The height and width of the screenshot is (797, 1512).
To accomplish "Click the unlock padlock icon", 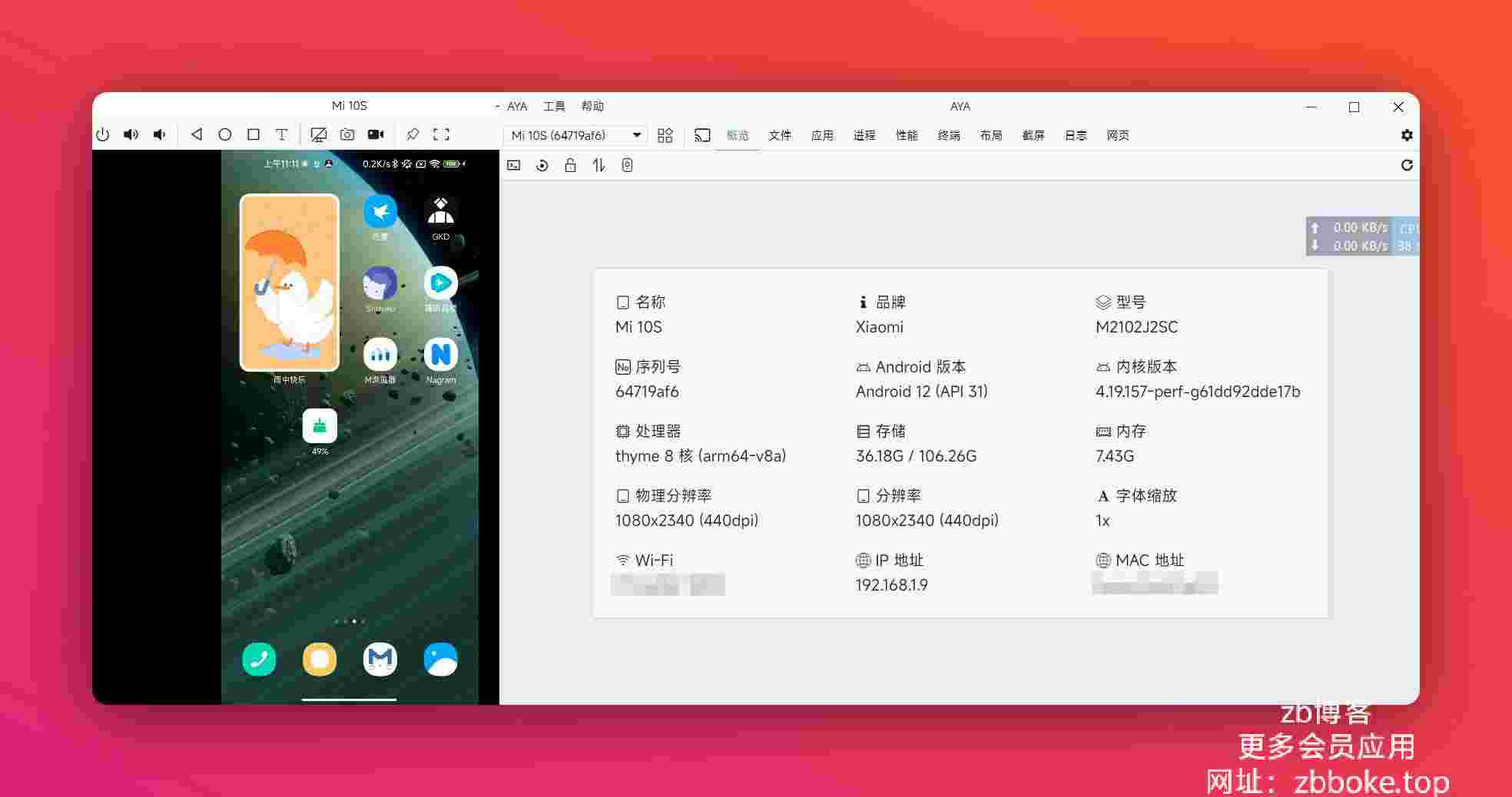I will pos(570,165).
